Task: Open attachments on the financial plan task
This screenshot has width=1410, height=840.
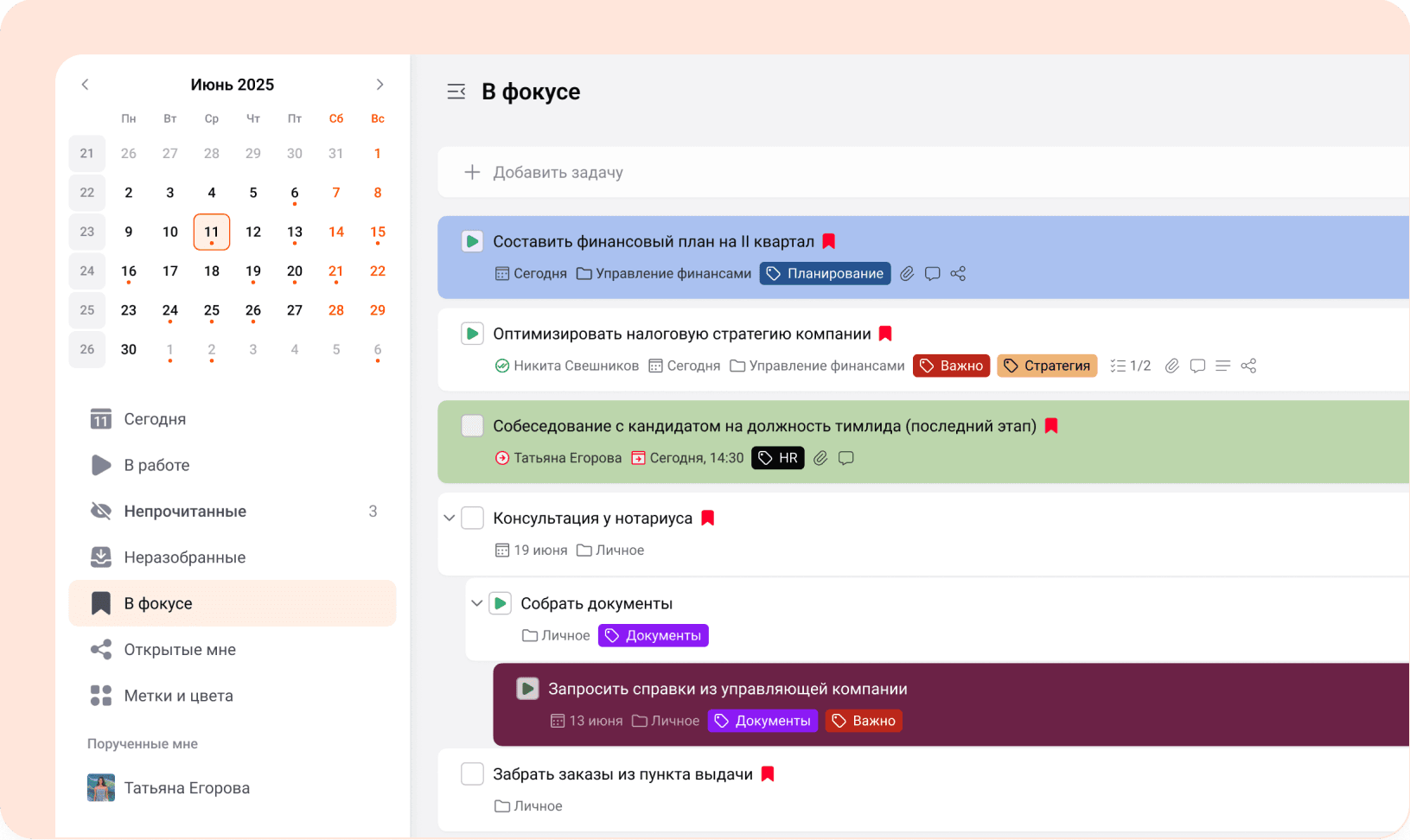Action: (x=906, y=273)
